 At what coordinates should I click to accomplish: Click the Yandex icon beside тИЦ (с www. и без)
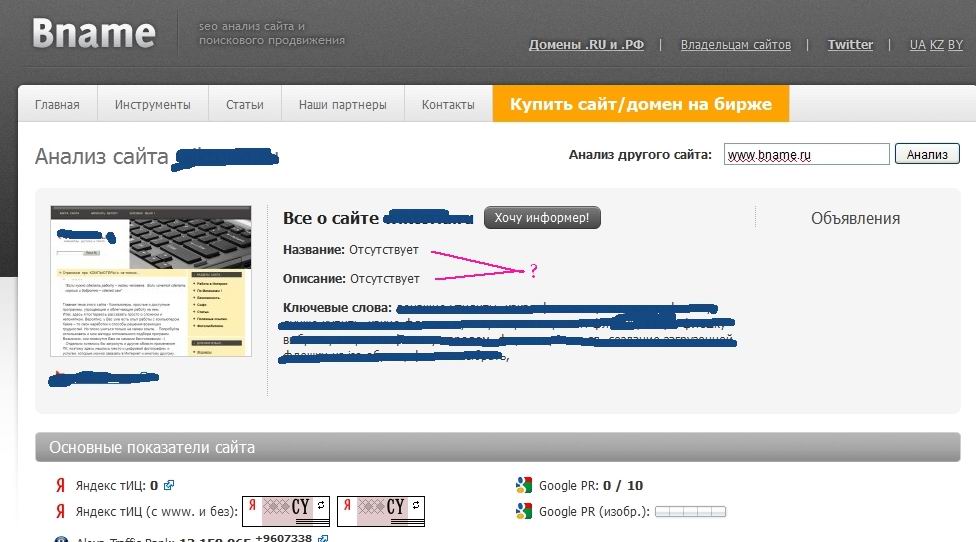(60, 512)
